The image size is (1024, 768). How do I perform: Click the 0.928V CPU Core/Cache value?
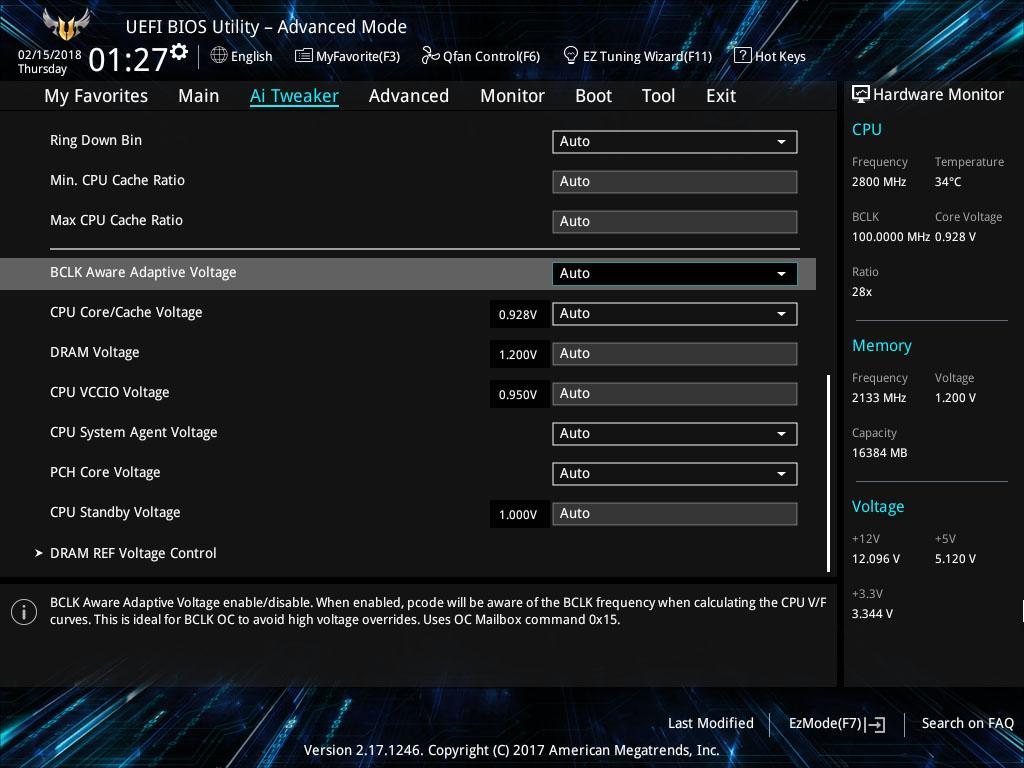click(x=519, y=315)
